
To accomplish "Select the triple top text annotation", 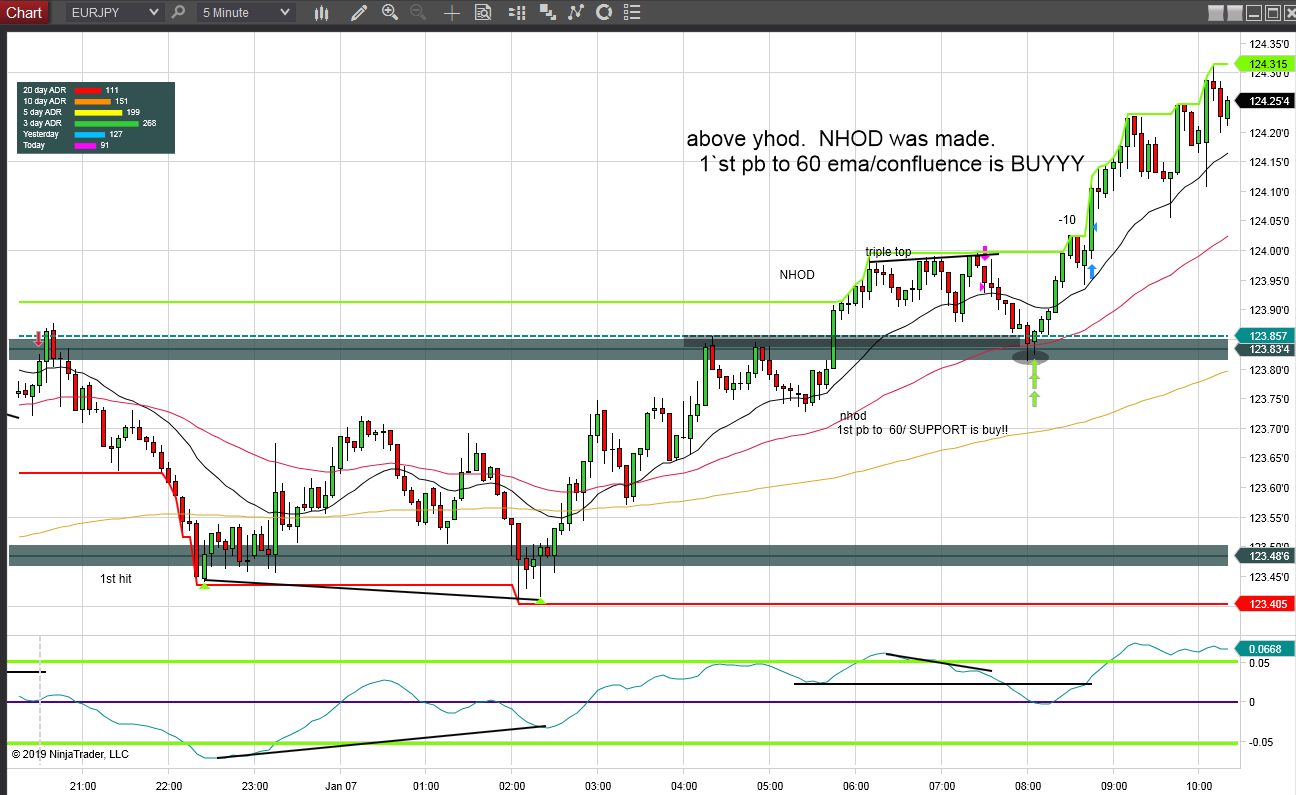I will coord(888,252).
